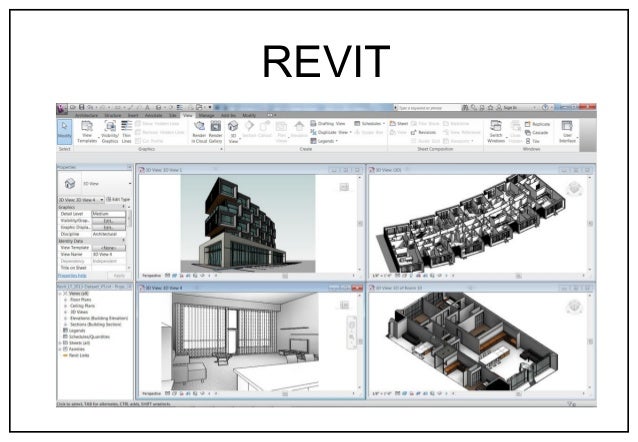The image size is (638, 442).
Task: Cascade the open windows
Action: (x=537, y=132)
